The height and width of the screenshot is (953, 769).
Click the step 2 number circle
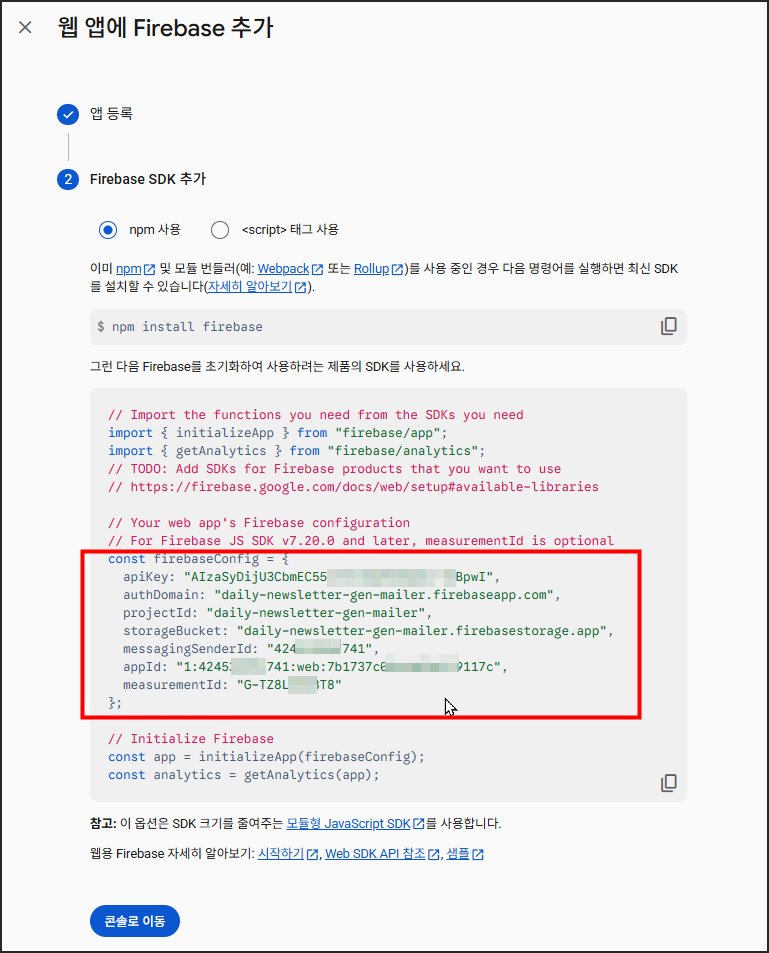pyautogui.click(x=68, y=179)
